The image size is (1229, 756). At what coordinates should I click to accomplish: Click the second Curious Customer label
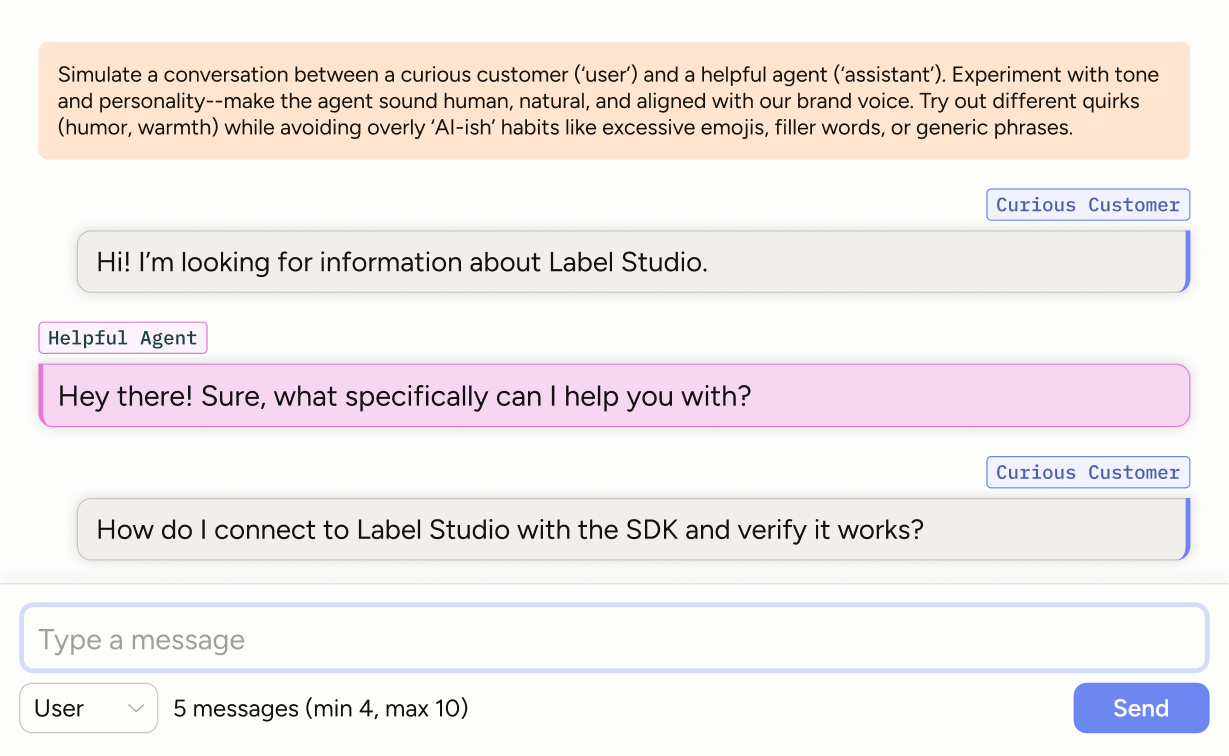[1087, 472]
